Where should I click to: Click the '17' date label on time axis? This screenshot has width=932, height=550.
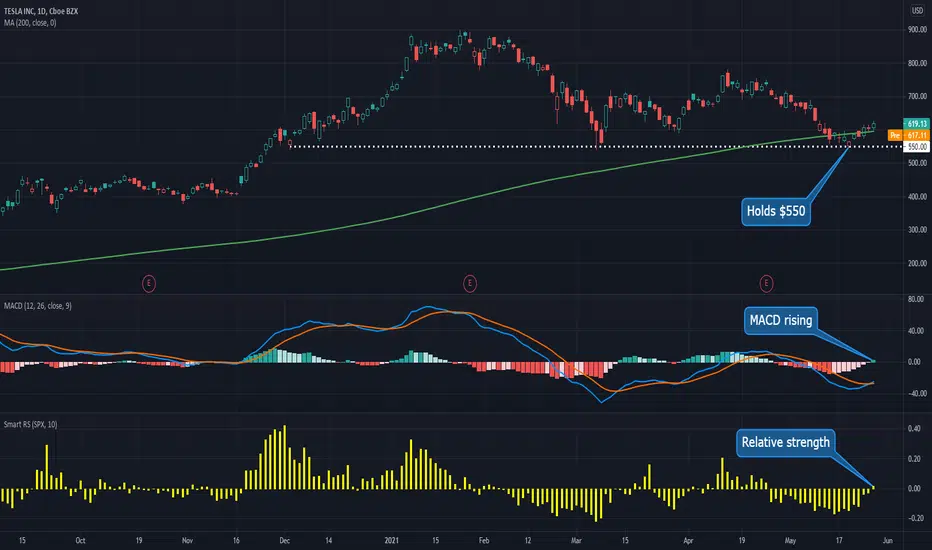coord(839,540)
